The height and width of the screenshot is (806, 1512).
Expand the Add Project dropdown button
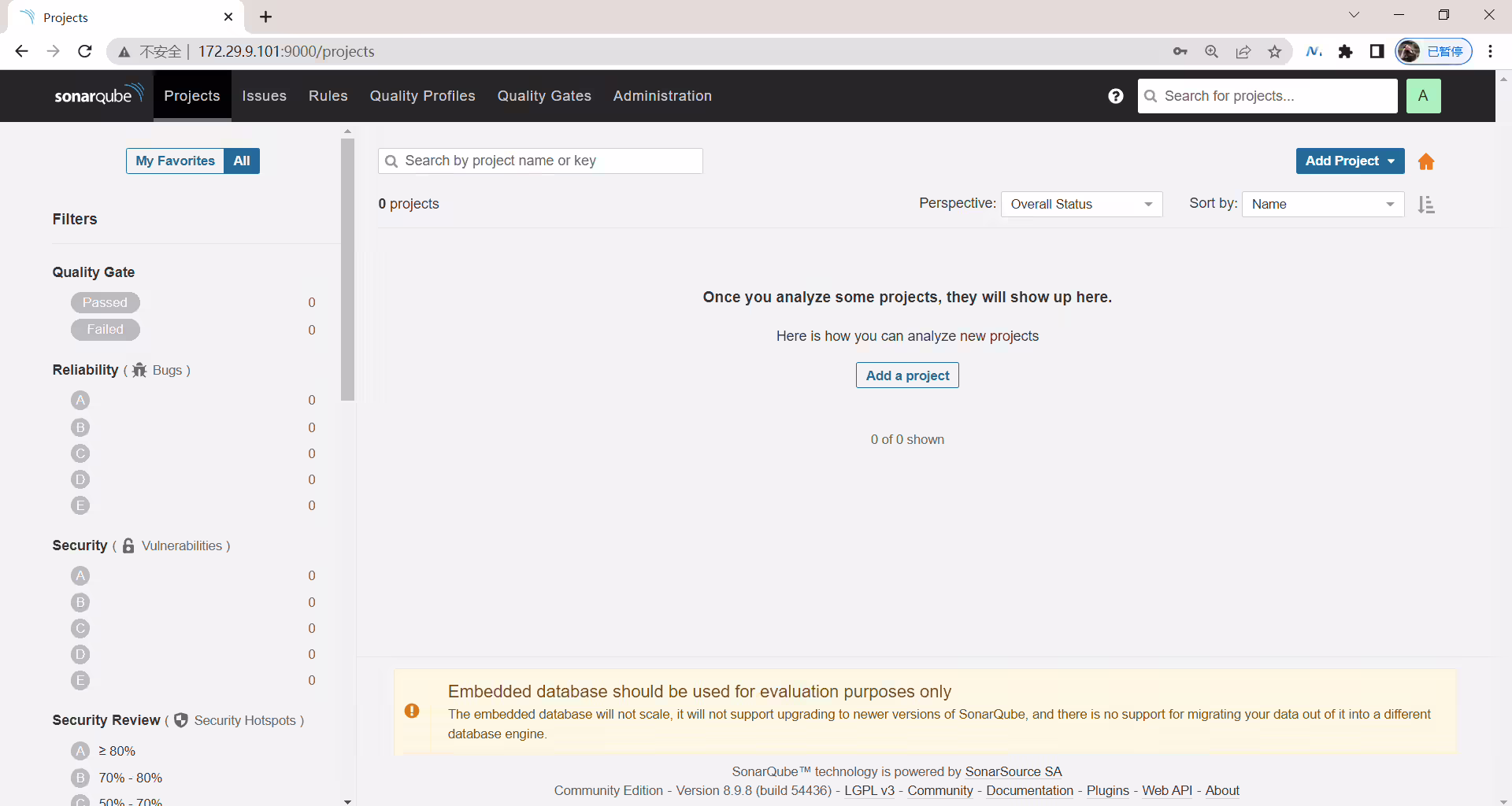point(1350,161)
